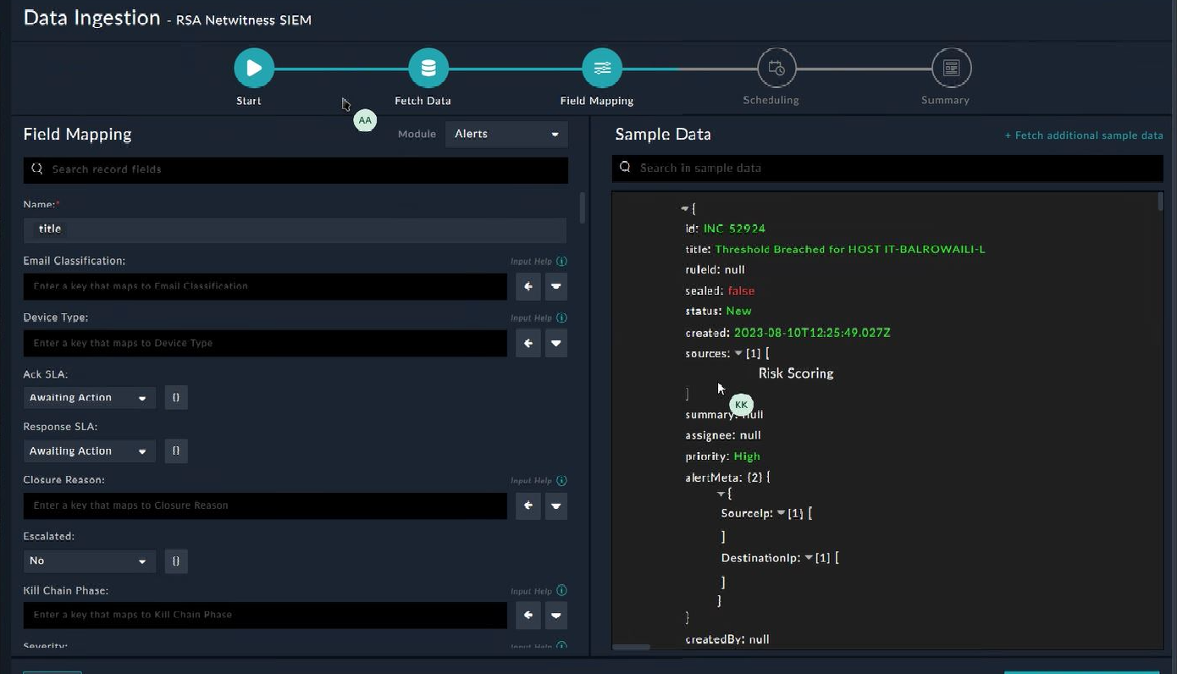This screenshot has width=1178, height=674.
Task: Collapse the SourceIp array node
Action: click(781, 514)
